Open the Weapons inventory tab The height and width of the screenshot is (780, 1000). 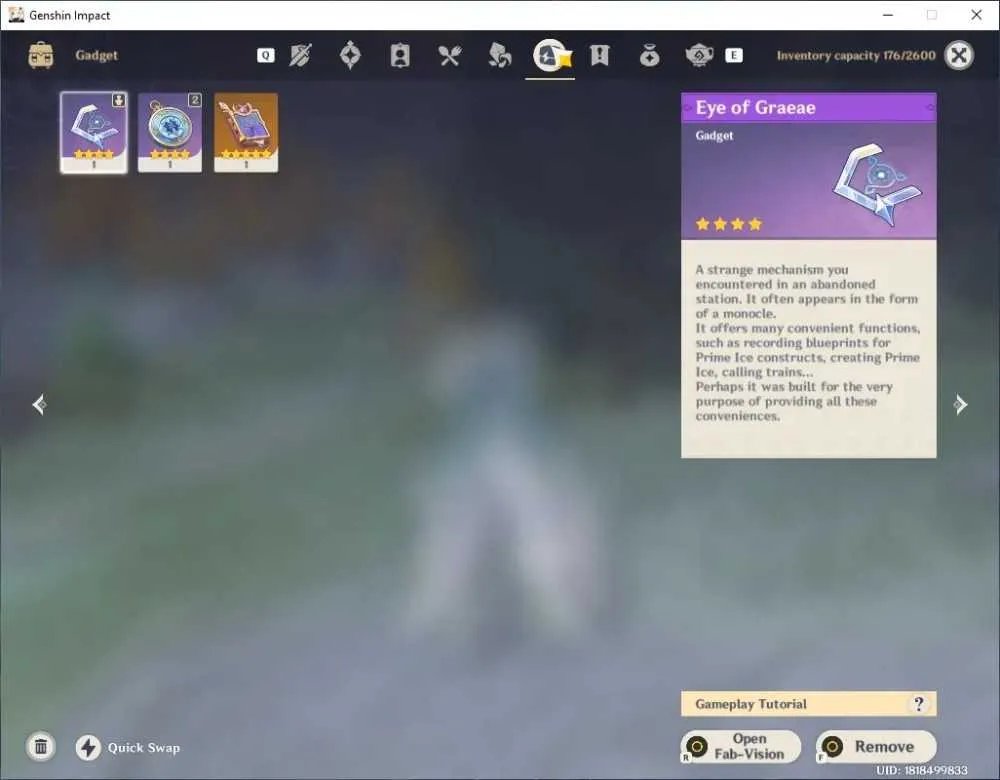(x=300, y=55)
